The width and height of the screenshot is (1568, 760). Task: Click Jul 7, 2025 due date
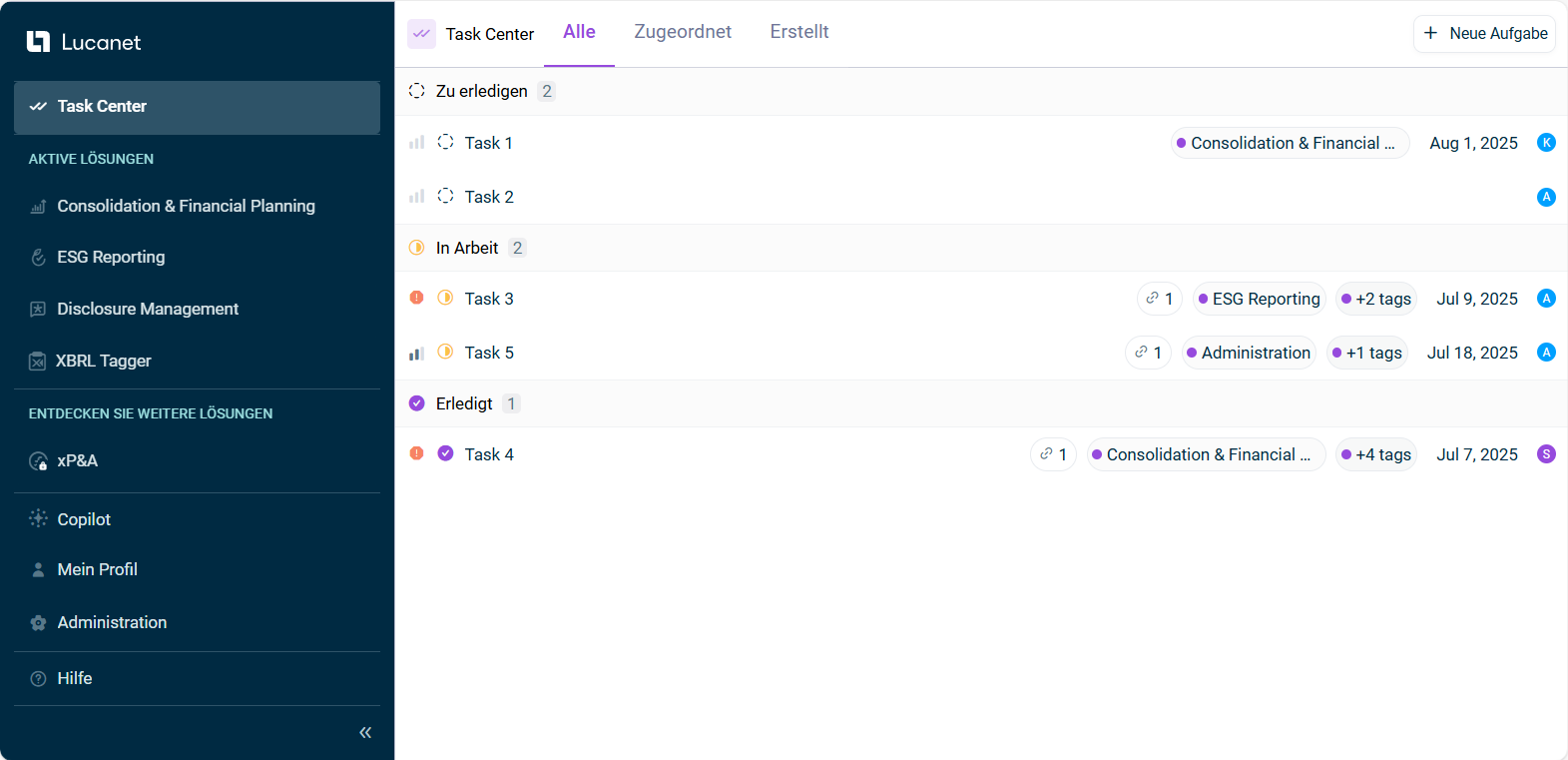point(1477,454)
